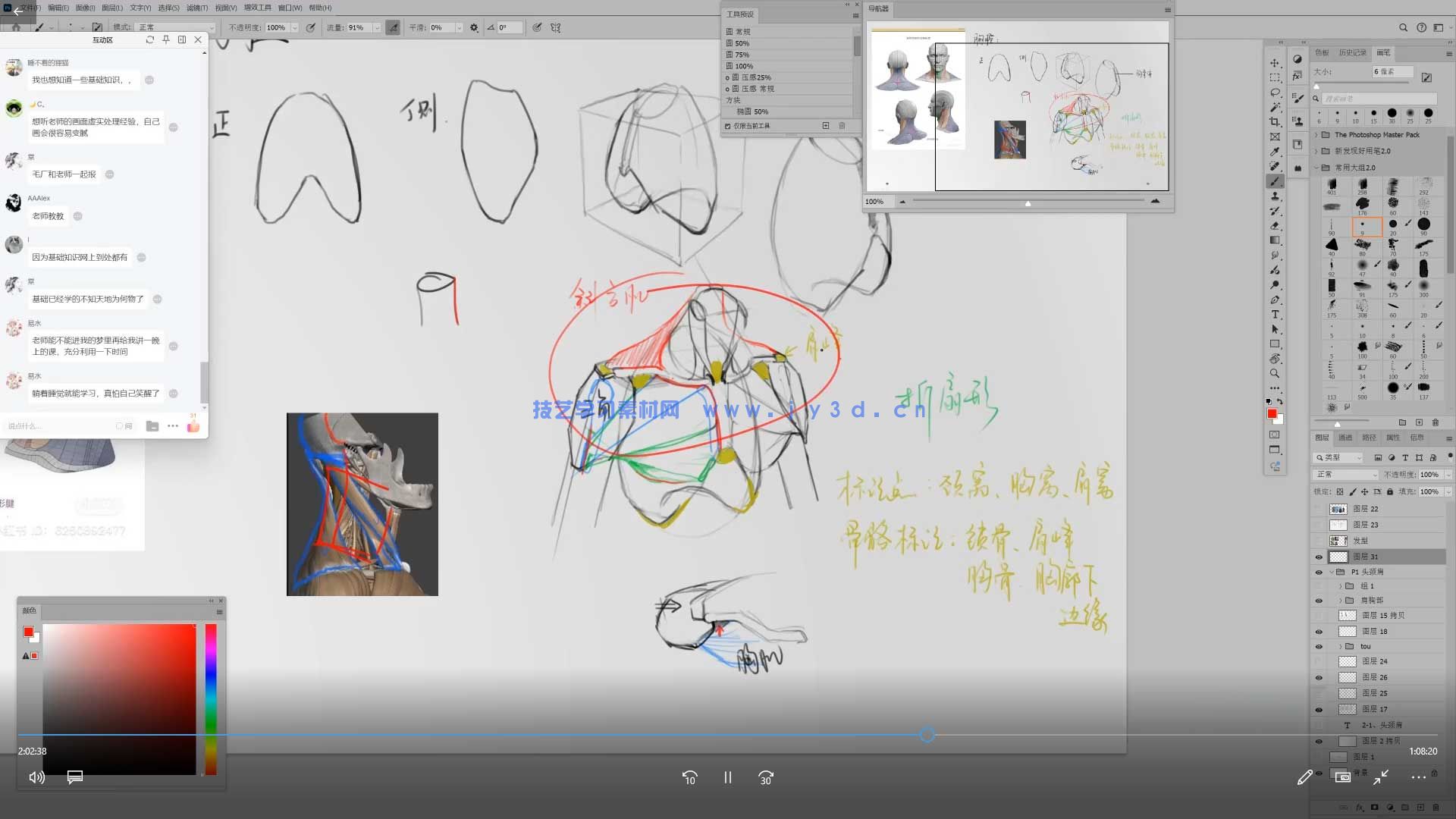Select the Gradient tool

point(1275,240)
